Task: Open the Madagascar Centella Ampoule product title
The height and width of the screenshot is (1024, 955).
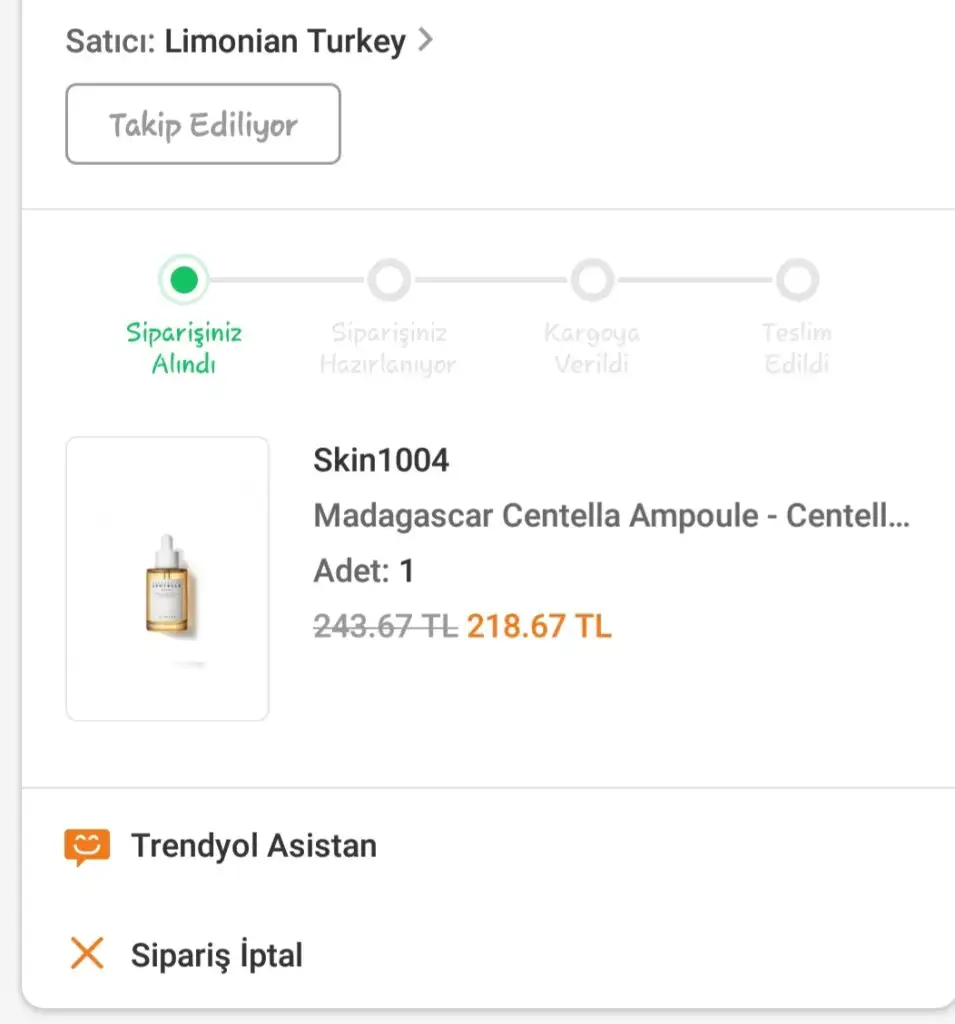Action: (611, 516)
